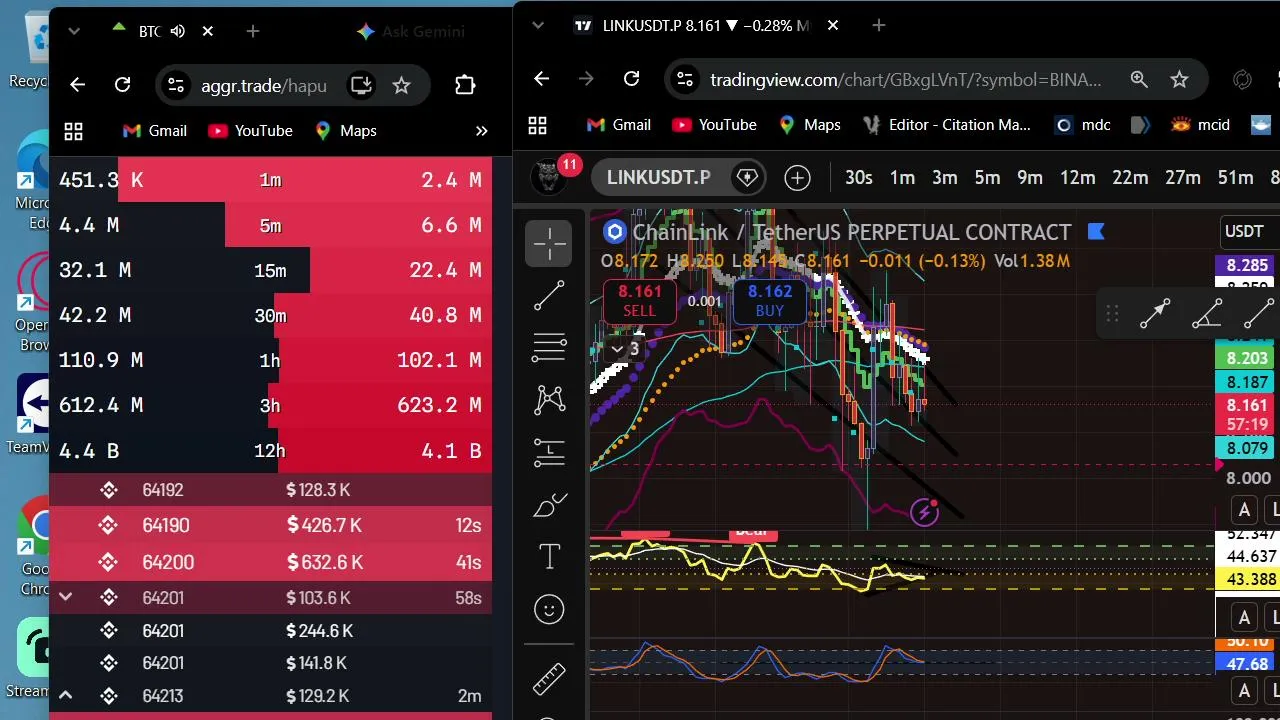Select the brush drawing tool
The image size is (1280, 720).
[549, 505]
